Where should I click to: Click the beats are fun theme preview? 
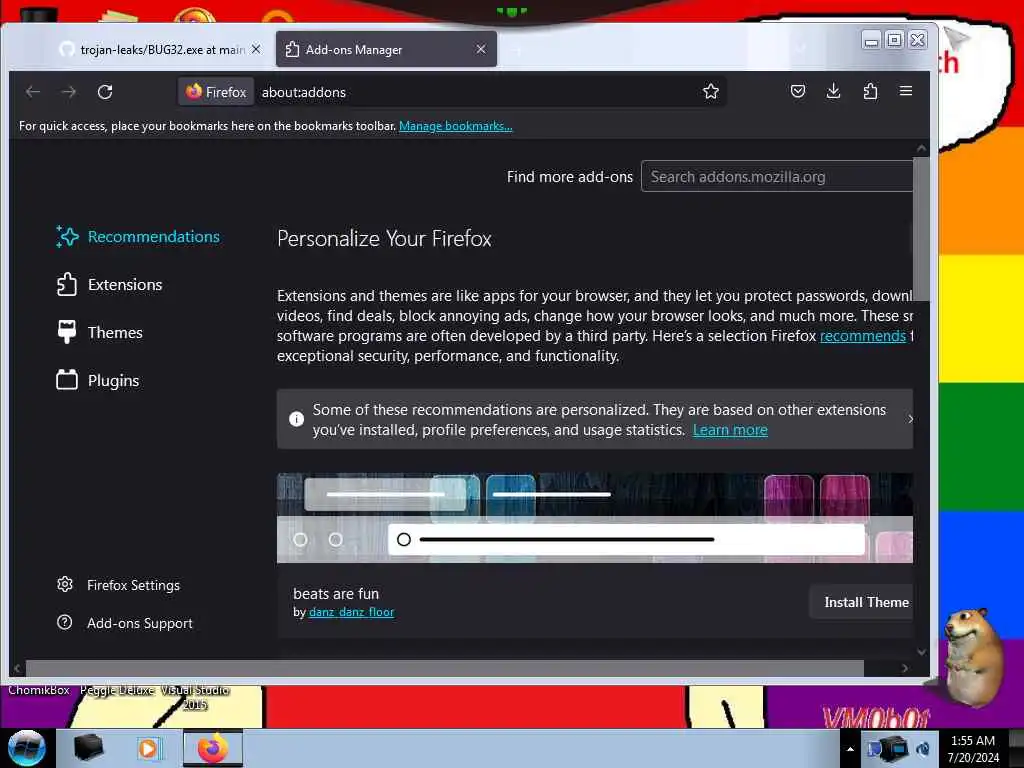click(x=595, y=517)
